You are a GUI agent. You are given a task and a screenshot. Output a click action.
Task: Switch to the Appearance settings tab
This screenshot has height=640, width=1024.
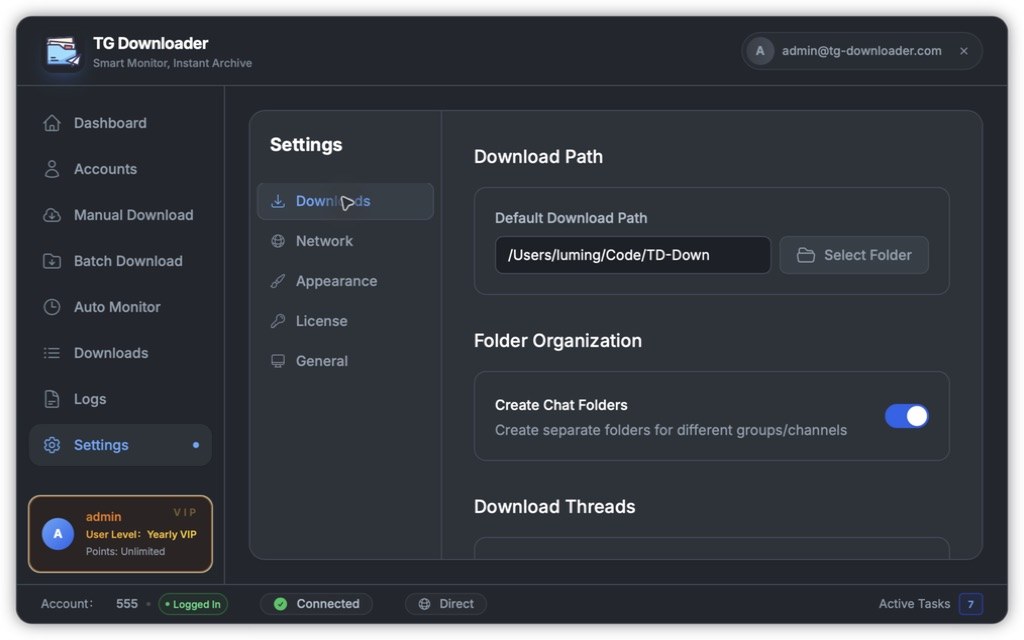[345, 281]
